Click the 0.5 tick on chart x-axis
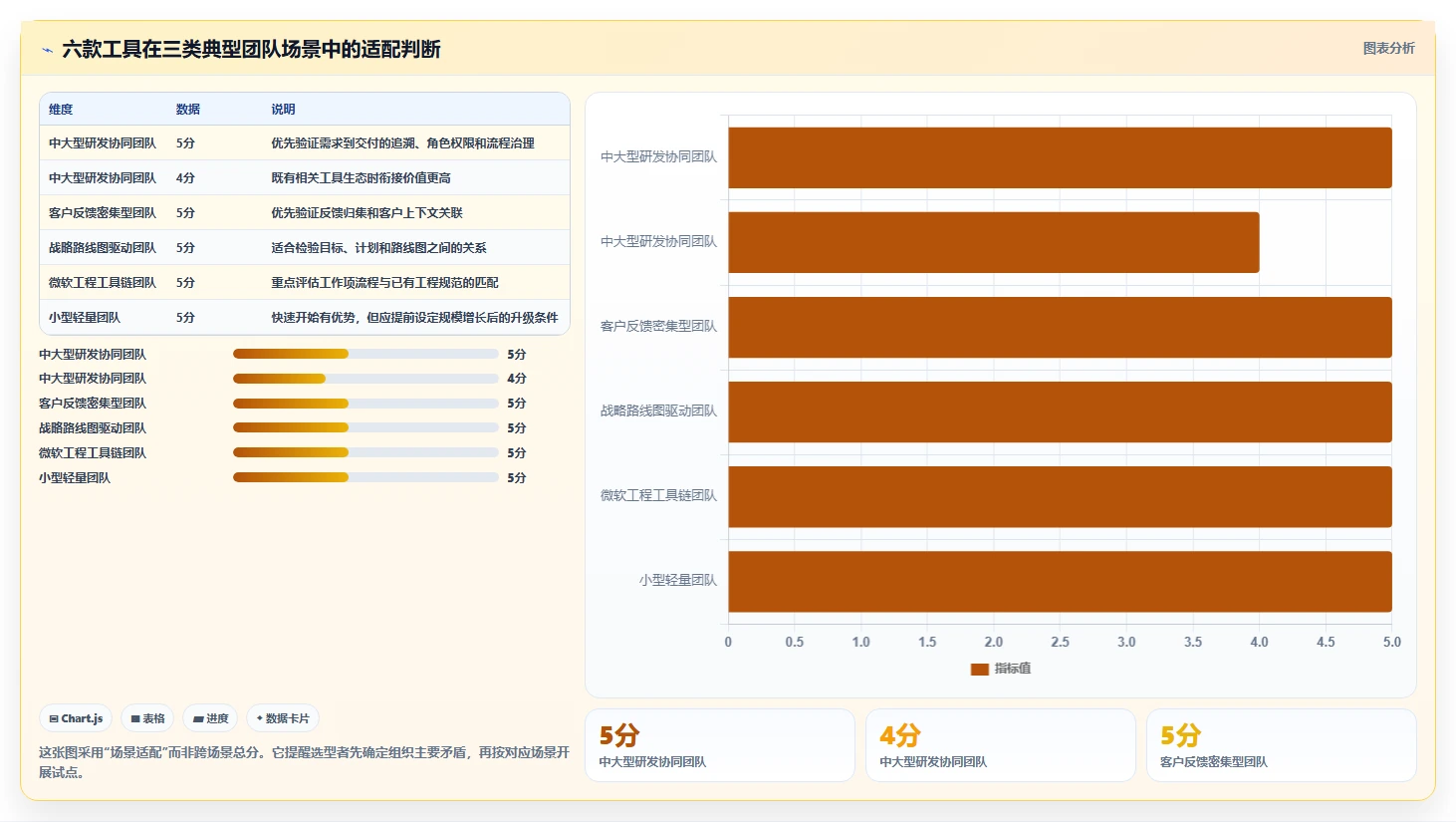The width and height of the screenshot is (1456, 822). (795, 642)
